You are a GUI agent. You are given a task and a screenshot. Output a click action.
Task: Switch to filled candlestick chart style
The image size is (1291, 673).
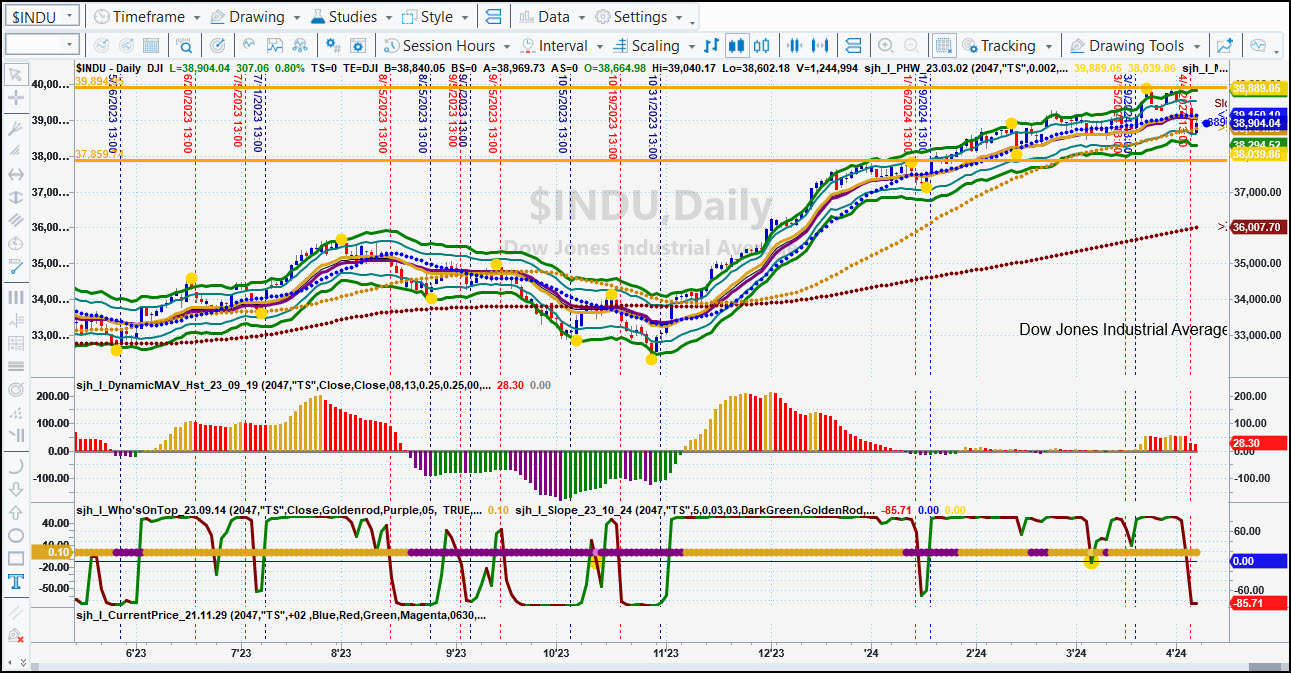click(737, 45)
